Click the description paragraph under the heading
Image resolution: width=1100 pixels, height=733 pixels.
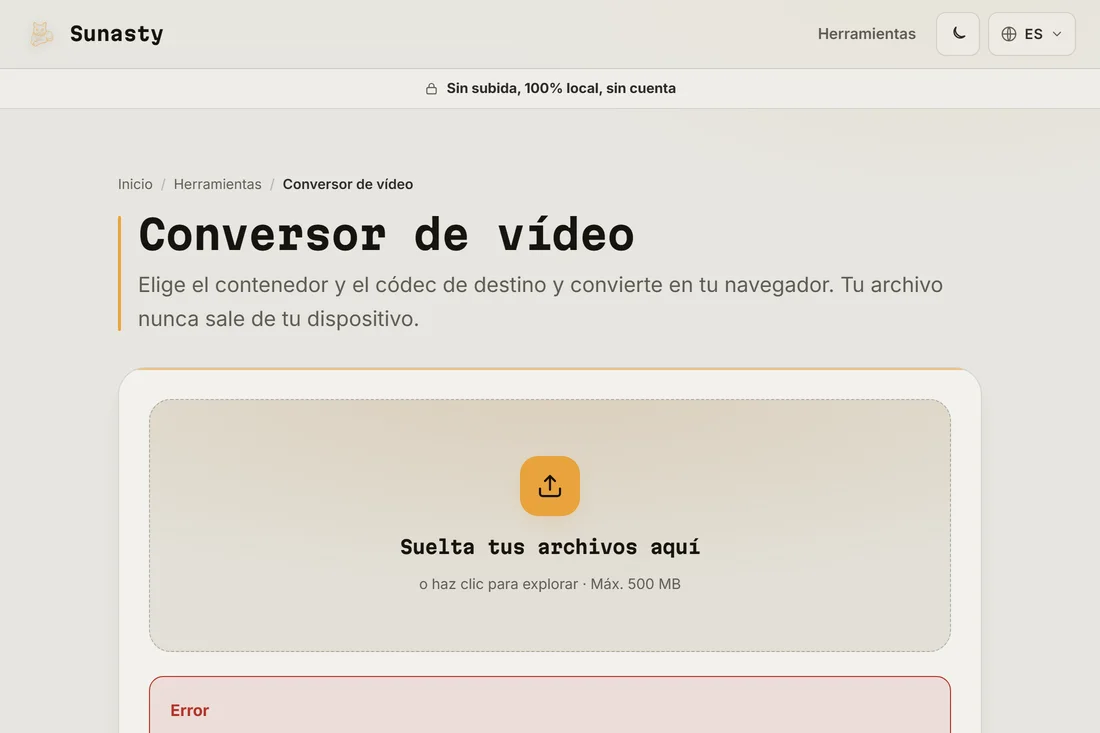(540, 302)
